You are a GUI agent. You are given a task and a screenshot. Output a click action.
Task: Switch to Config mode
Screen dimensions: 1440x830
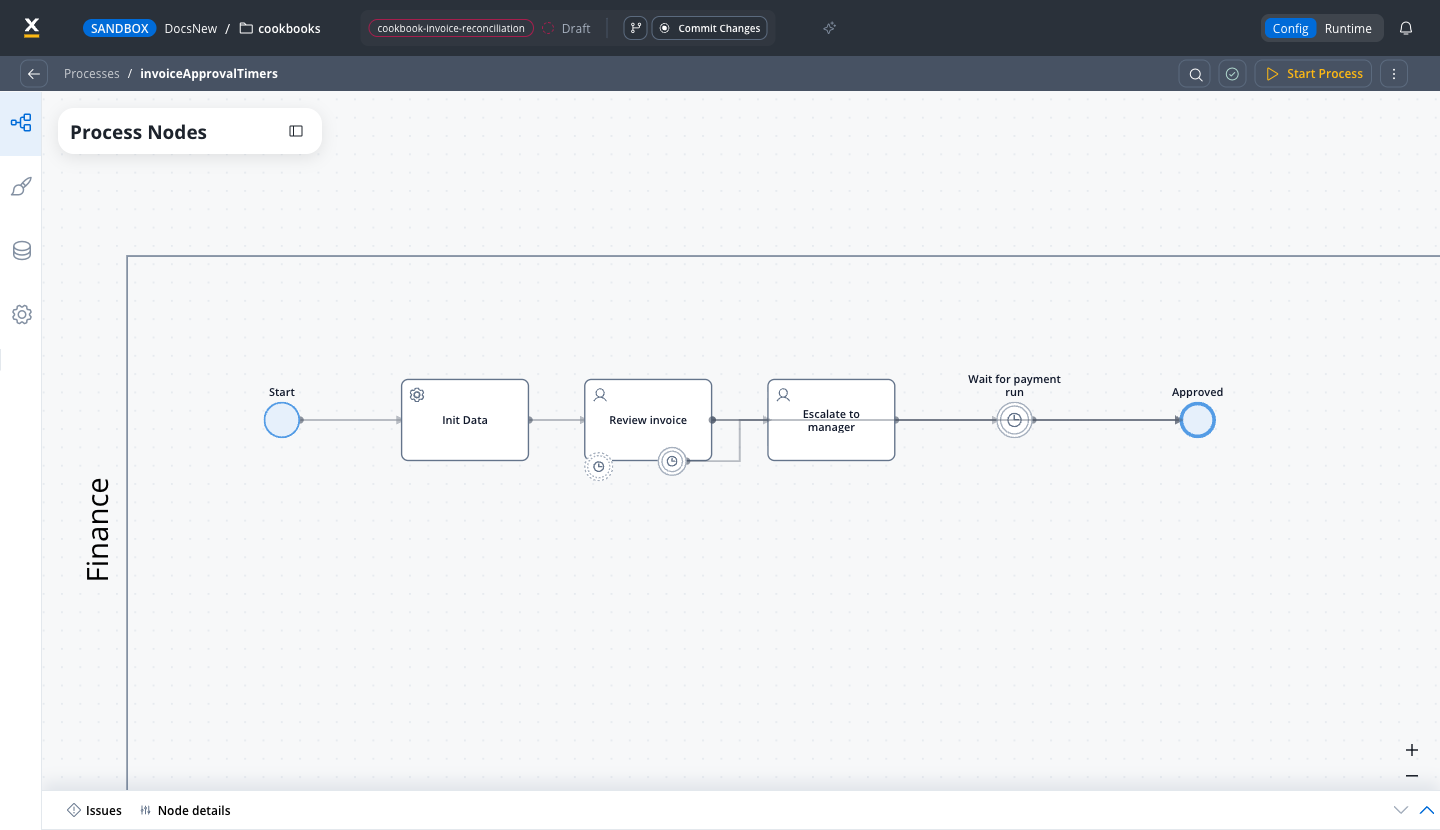tap(1290, 28)
